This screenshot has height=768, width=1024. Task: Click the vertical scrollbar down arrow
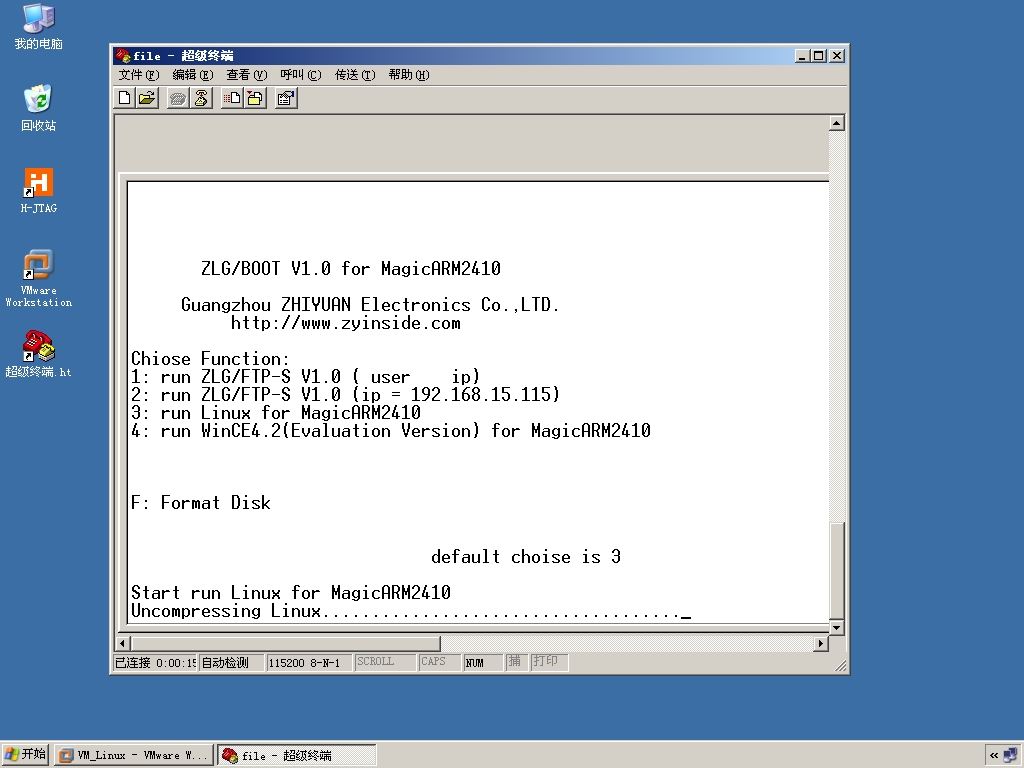(x=837, y=627)
